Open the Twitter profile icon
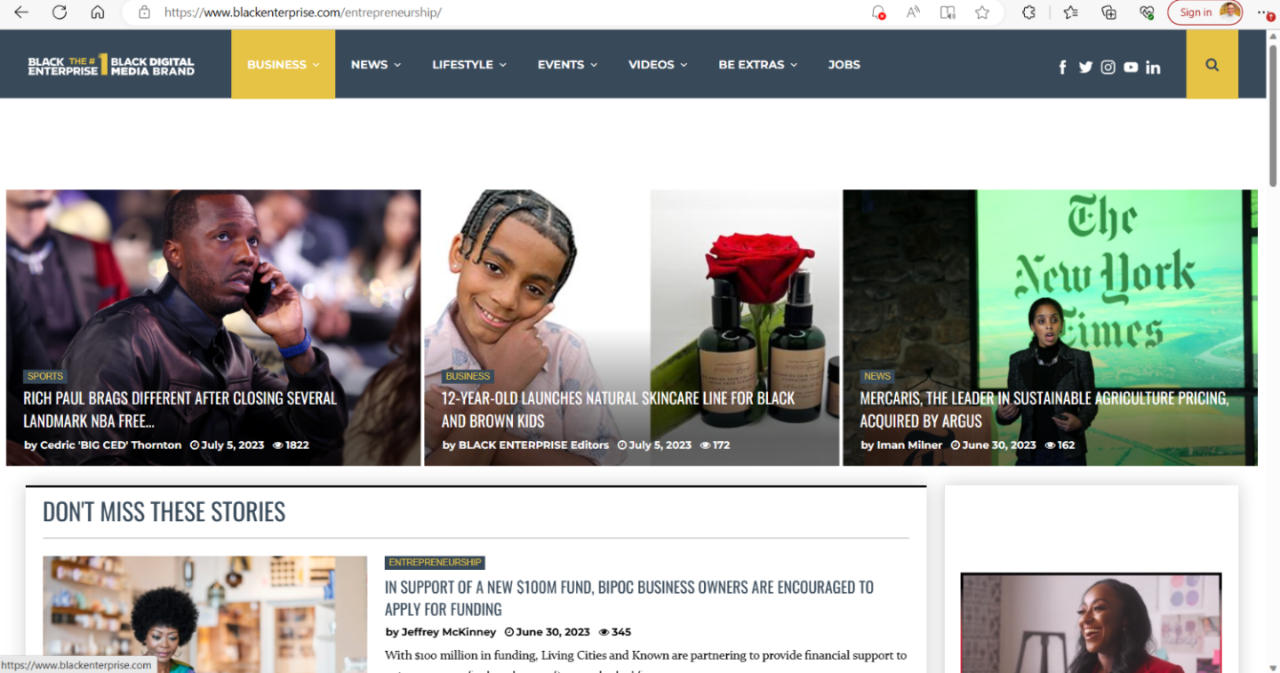1280x673 pixels. click(1085, 67)
